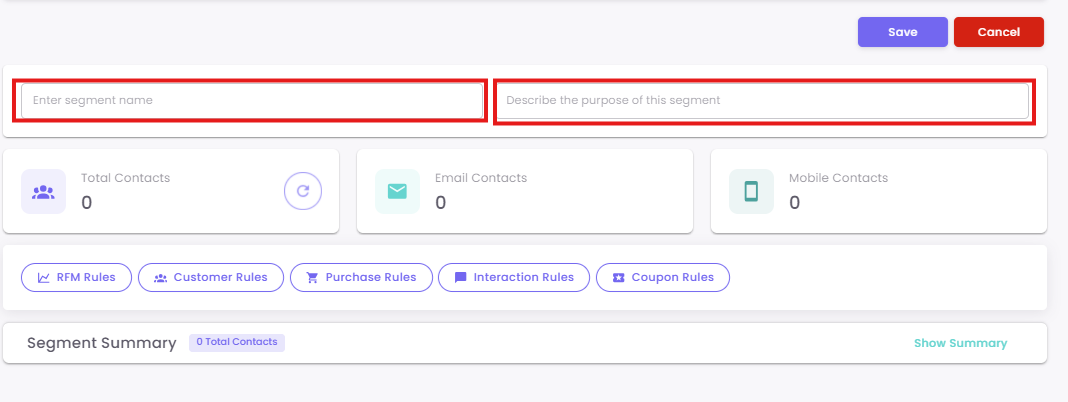
Task: Click the segment purpose description field
Action: click(x=763, y=101)
